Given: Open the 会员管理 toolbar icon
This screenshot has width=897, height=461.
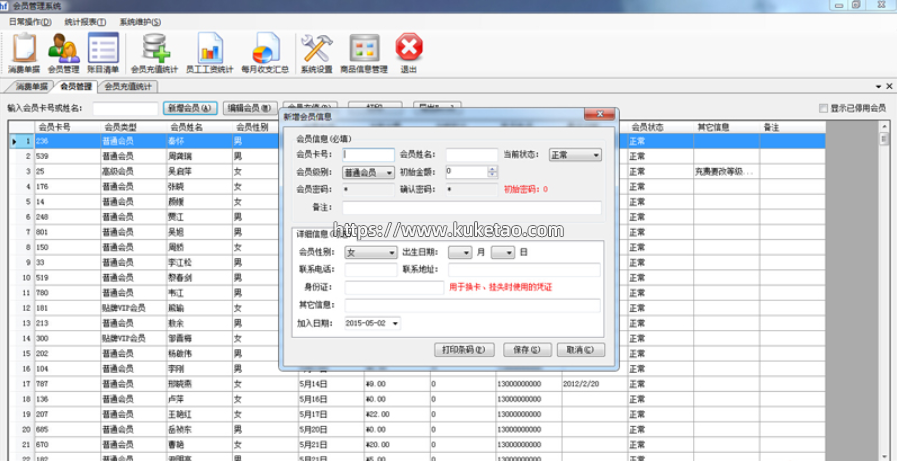Looking at the screenshot, I should pyautogui.click(x=63, y=53).
